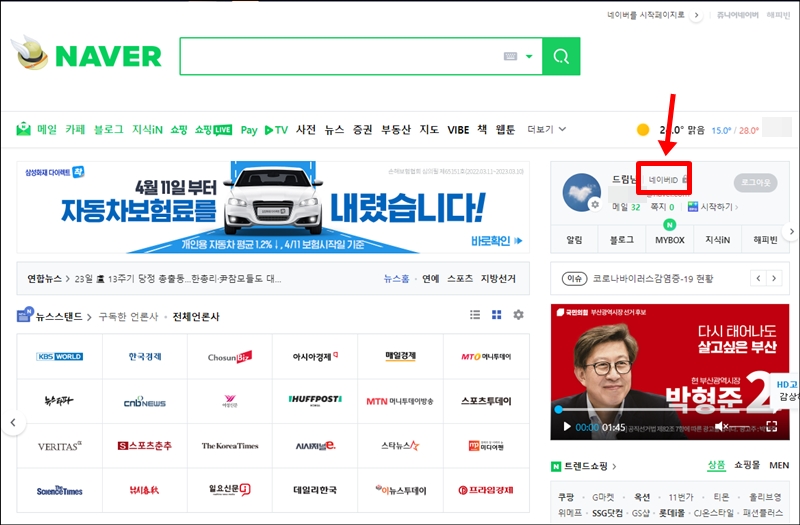The height and width of the screenshot is (525, 800).
Task: Click the car insurance banner 바로확인 link
Action: point(496,241)
